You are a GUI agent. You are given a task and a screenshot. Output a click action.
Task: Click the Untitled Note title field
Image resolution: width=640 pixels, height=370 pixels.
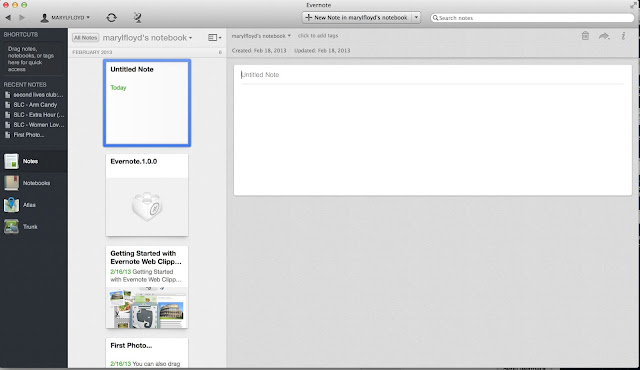tap(432, 75)
